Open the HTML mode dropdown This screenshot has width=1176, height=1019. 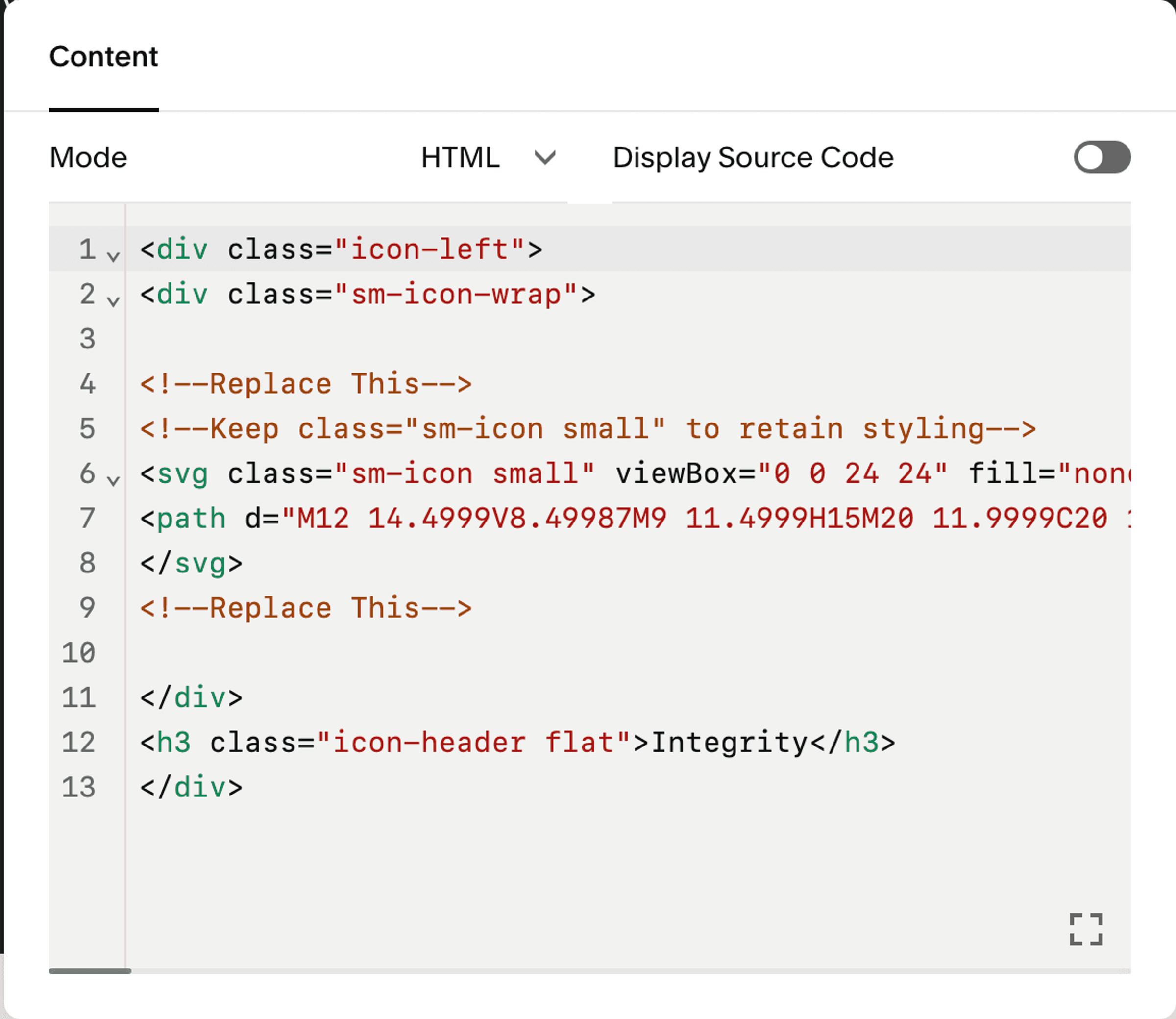pos(488,157)
